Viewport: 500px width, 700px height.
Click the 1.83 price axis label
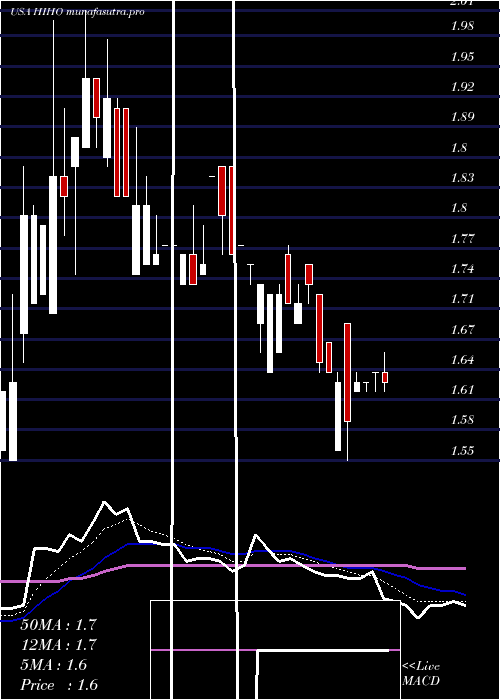coord(462,178)
